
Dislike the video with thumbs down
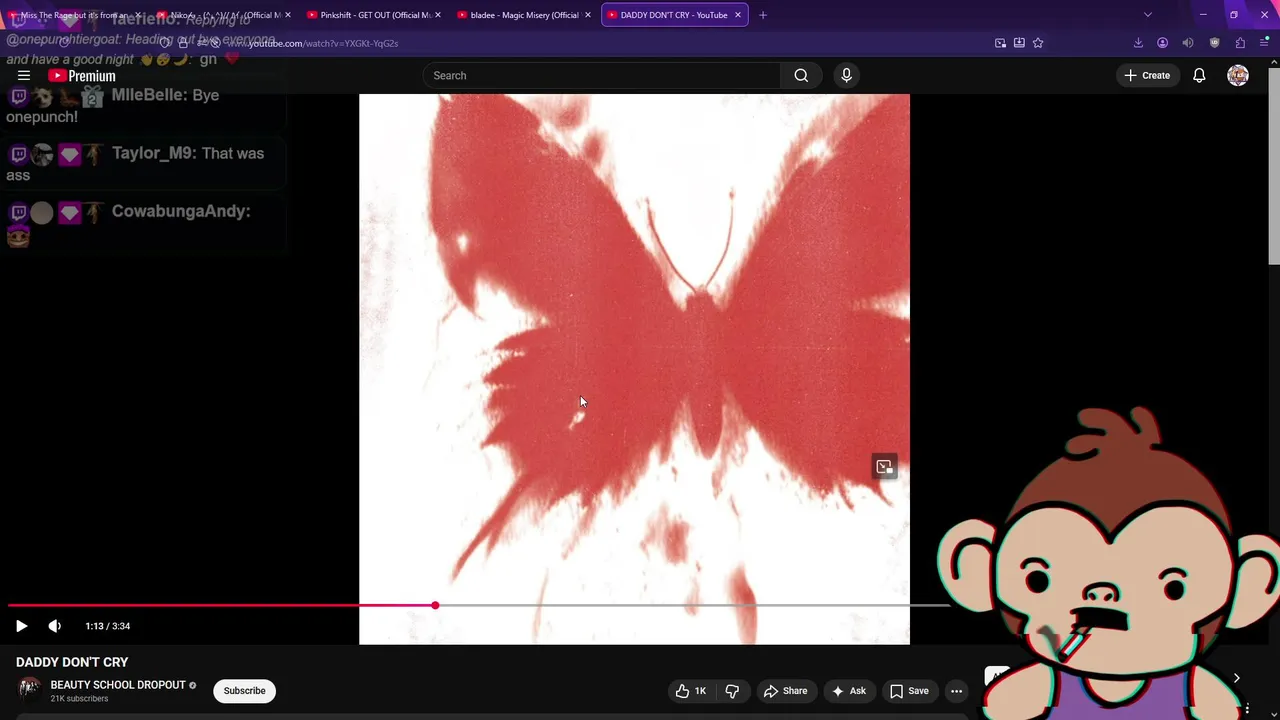point(732,691)
